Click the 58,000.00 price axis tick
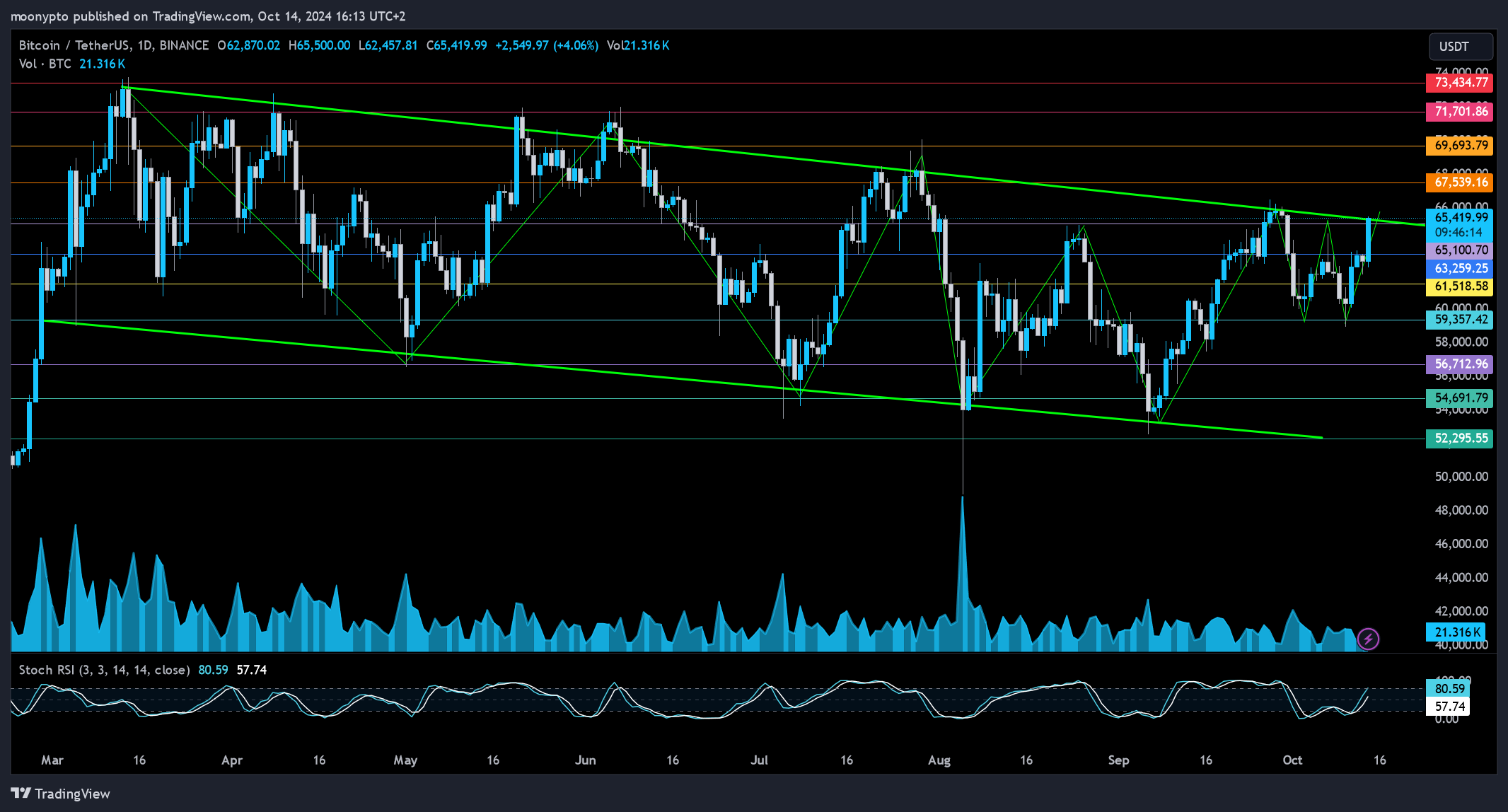The width and height of the screenshot is (1508, 812). pos(1461,342)
